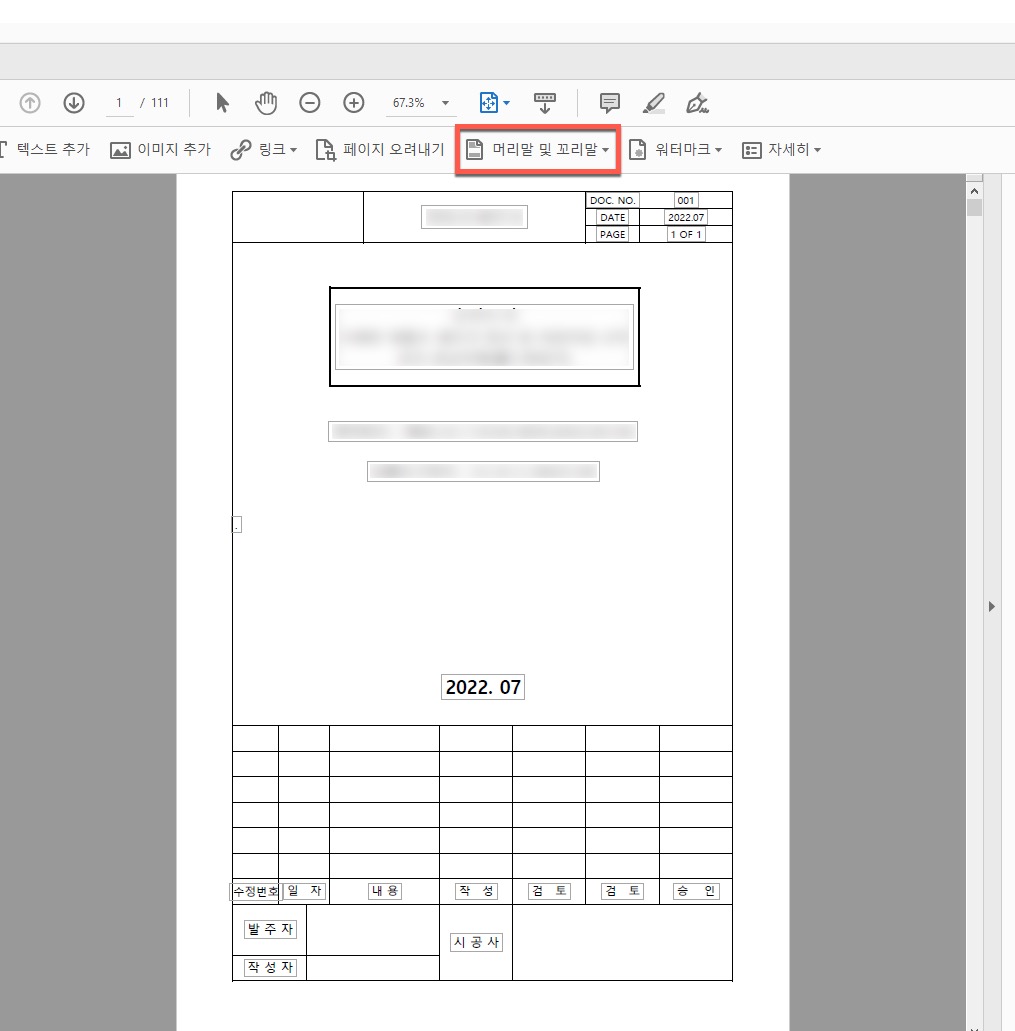
Task: Select the 001 document number text
Action: pos(686,201)
